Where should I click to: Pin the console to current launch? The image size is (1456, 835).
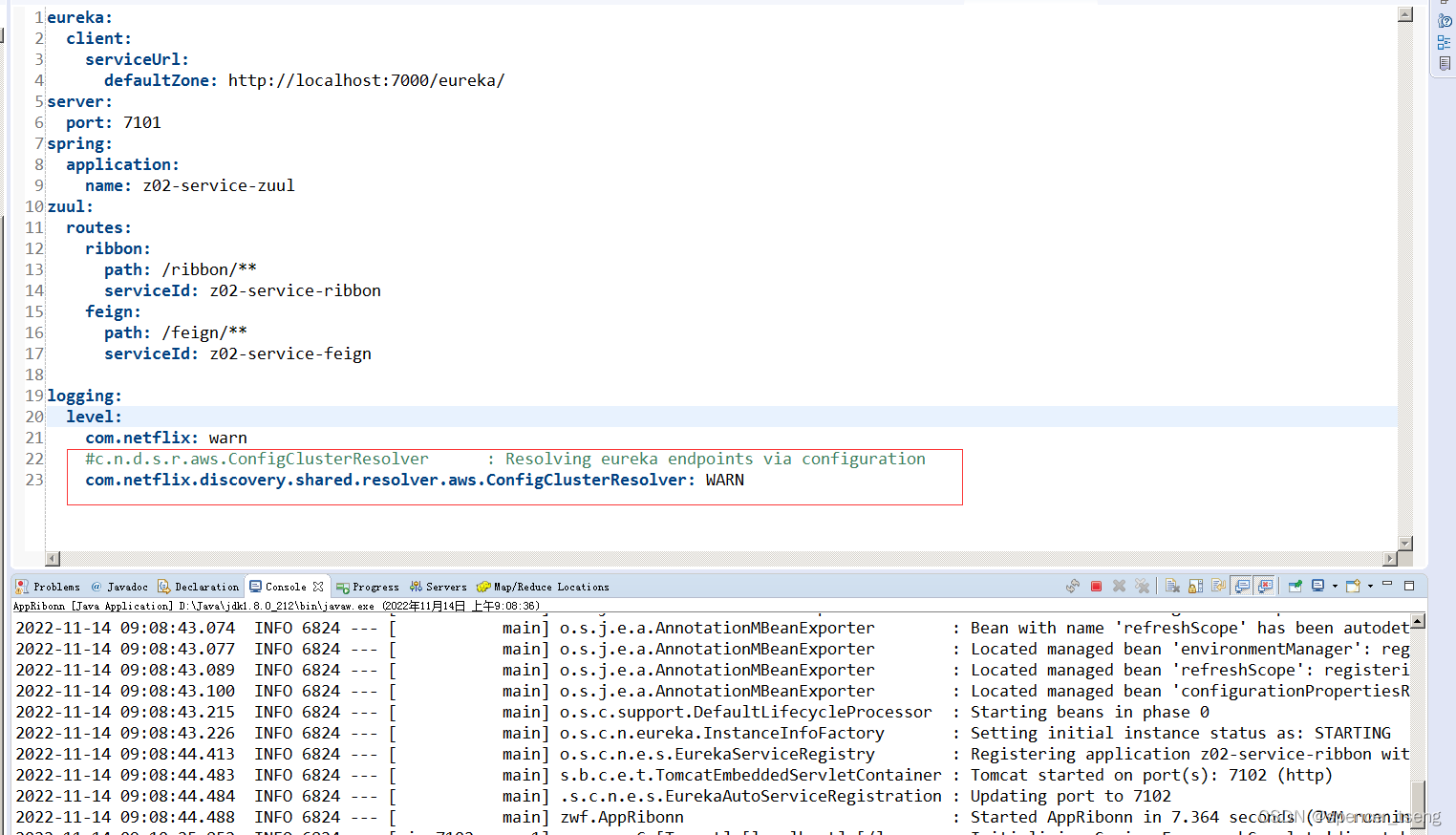(1296, 586)
